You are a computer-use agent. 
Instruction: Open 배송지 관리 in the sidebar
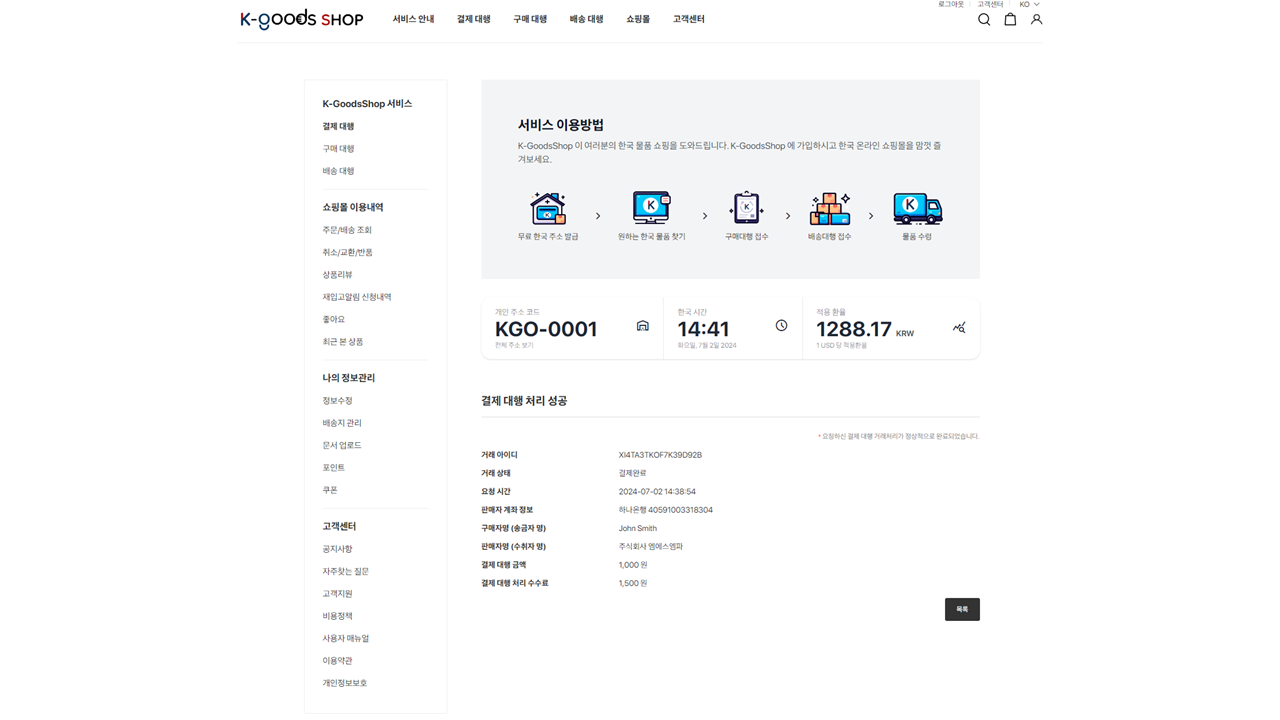point(342,423)
